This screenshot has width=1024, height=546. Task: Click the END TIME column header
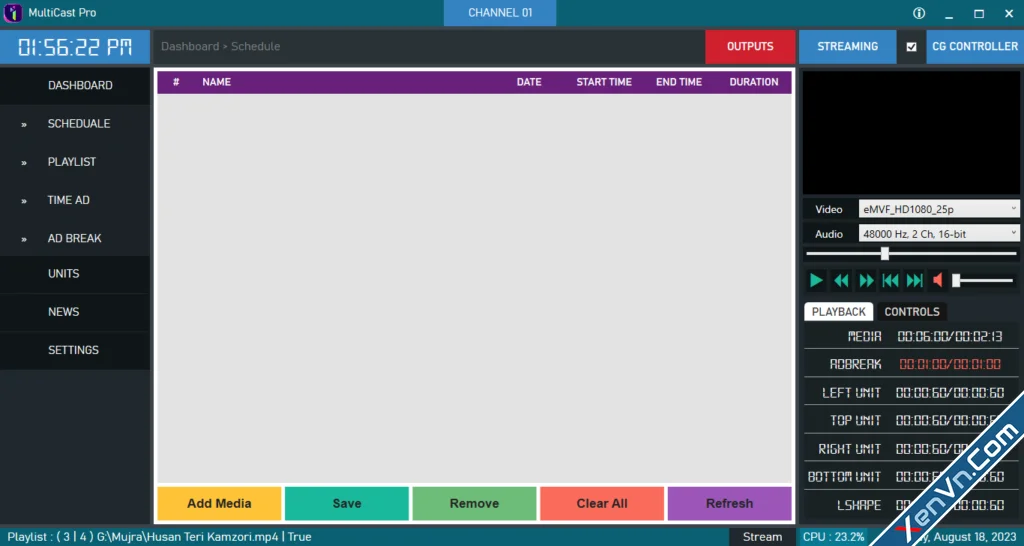point(679,82)
